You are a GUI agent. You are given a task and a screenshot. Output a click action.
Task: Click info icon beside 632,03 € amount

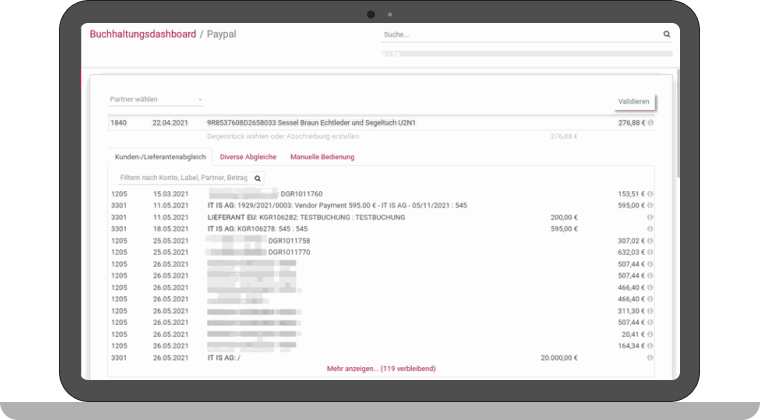(650, 252)
